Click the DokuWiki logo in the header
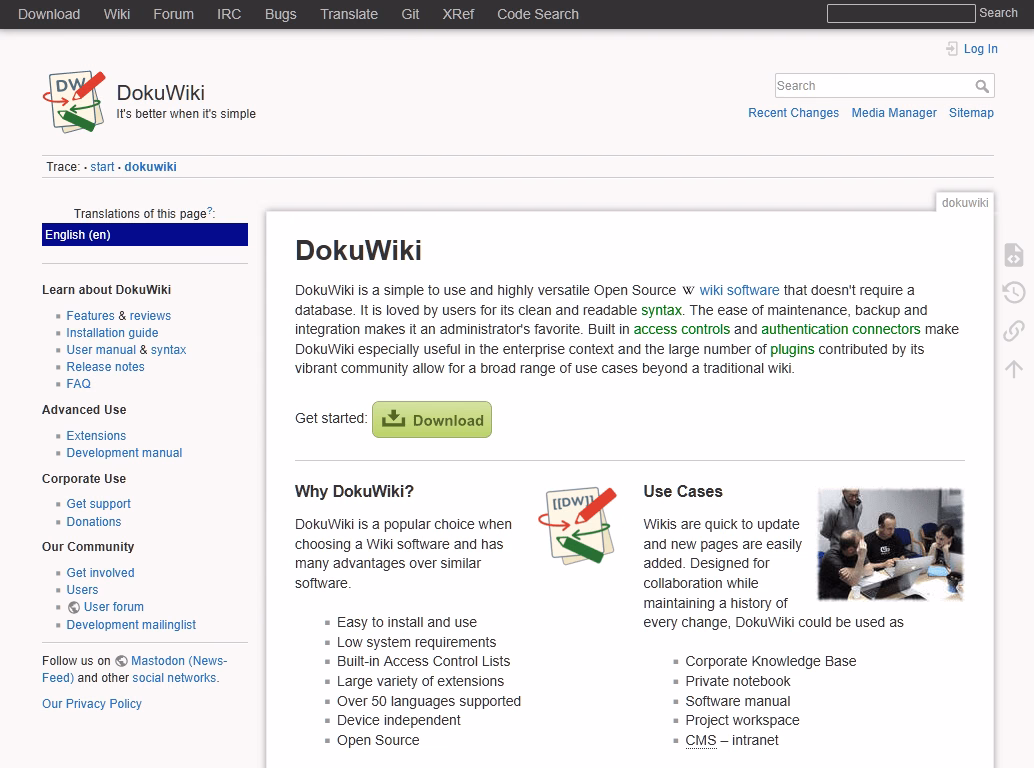1034x768 pixels. 75,102
